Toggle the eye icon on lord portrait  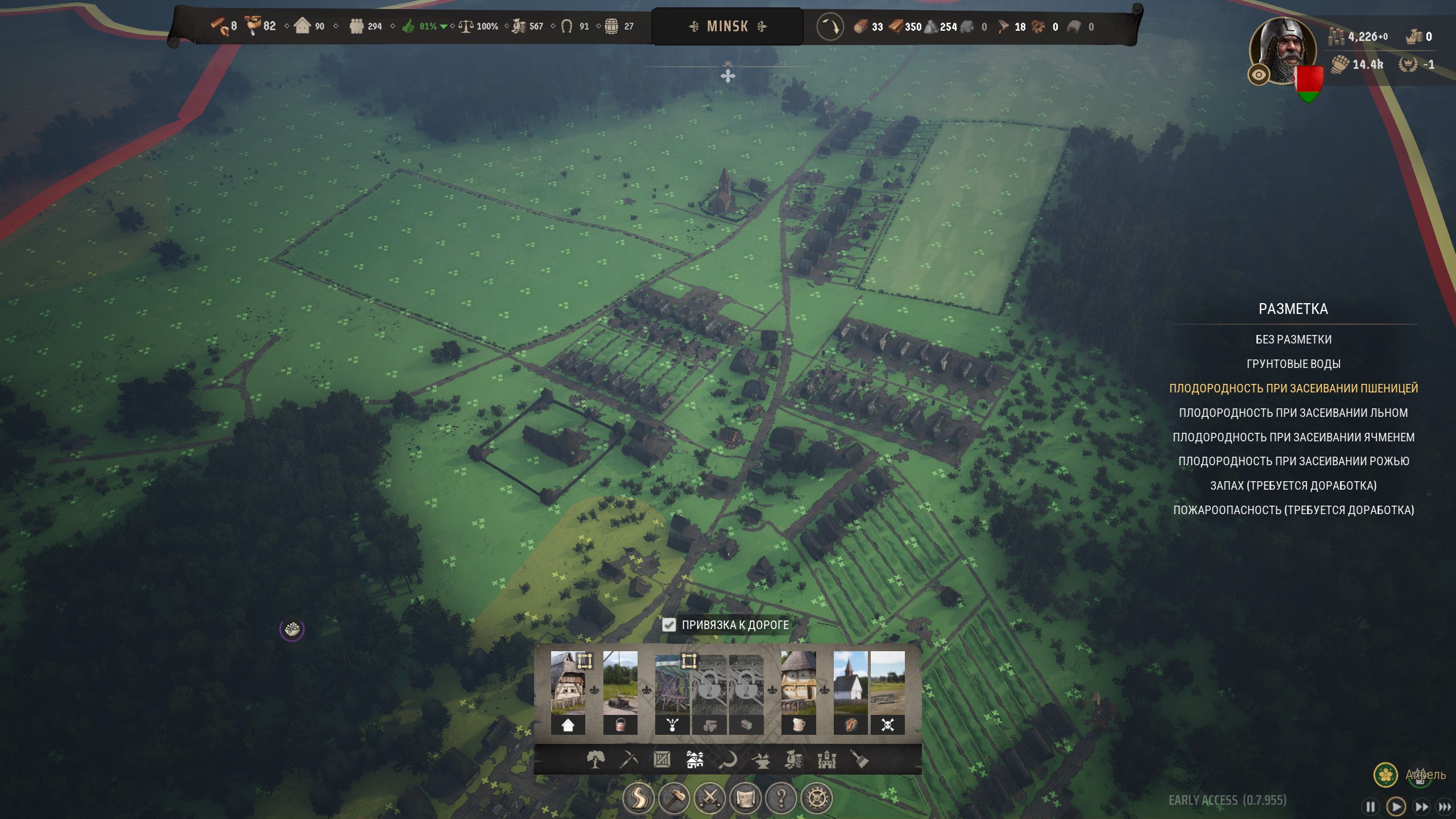pos(1258,75)
